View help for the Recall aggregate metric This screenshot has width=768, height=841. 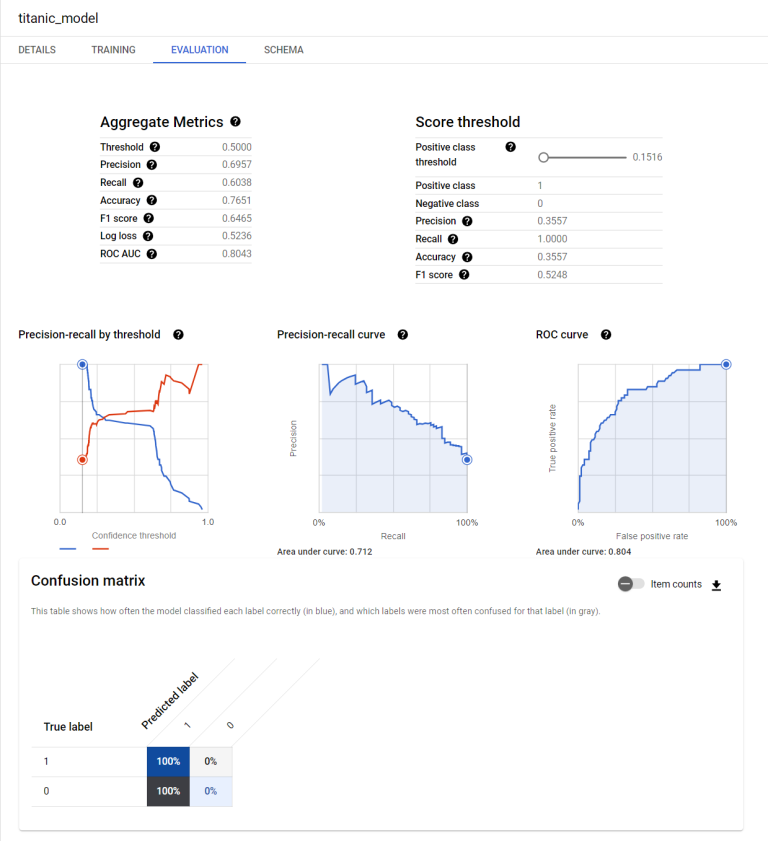(x=140, y=182)
